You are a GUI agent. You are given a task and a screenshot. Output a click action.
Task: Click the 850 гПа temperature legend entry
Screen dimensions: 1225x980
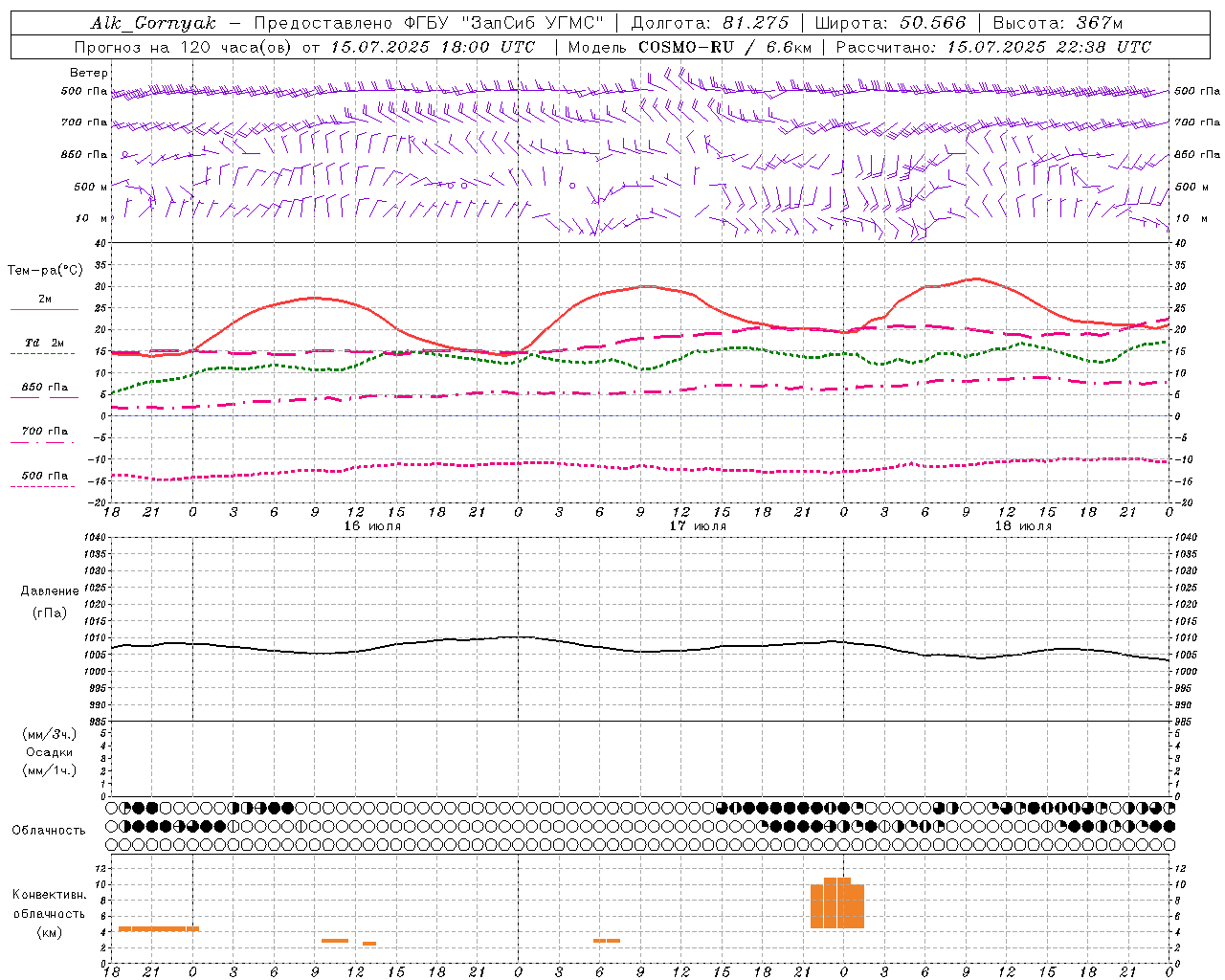[x=44, y=388]
